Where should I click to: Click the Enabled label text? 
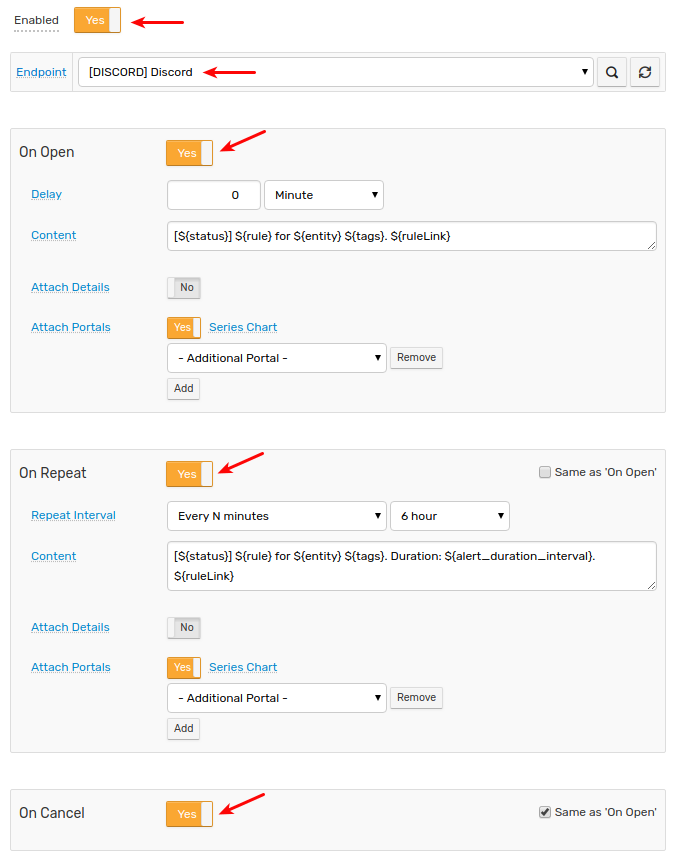tap(36, 20)
